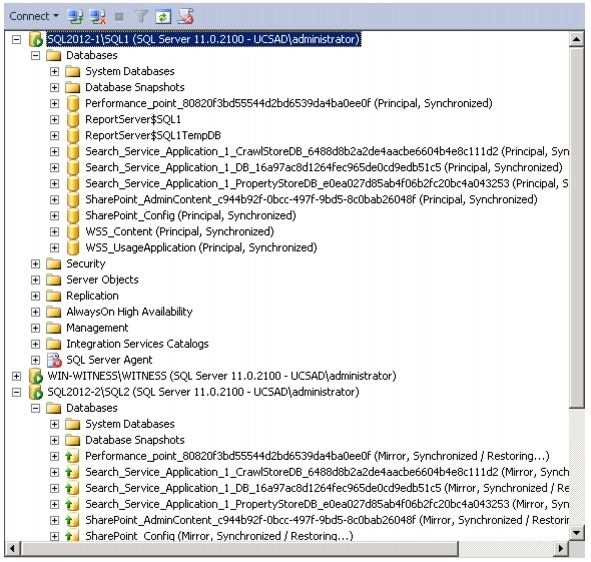
Task: Click the WSS_Content database cylinder icon
Action: click(73, 232)
